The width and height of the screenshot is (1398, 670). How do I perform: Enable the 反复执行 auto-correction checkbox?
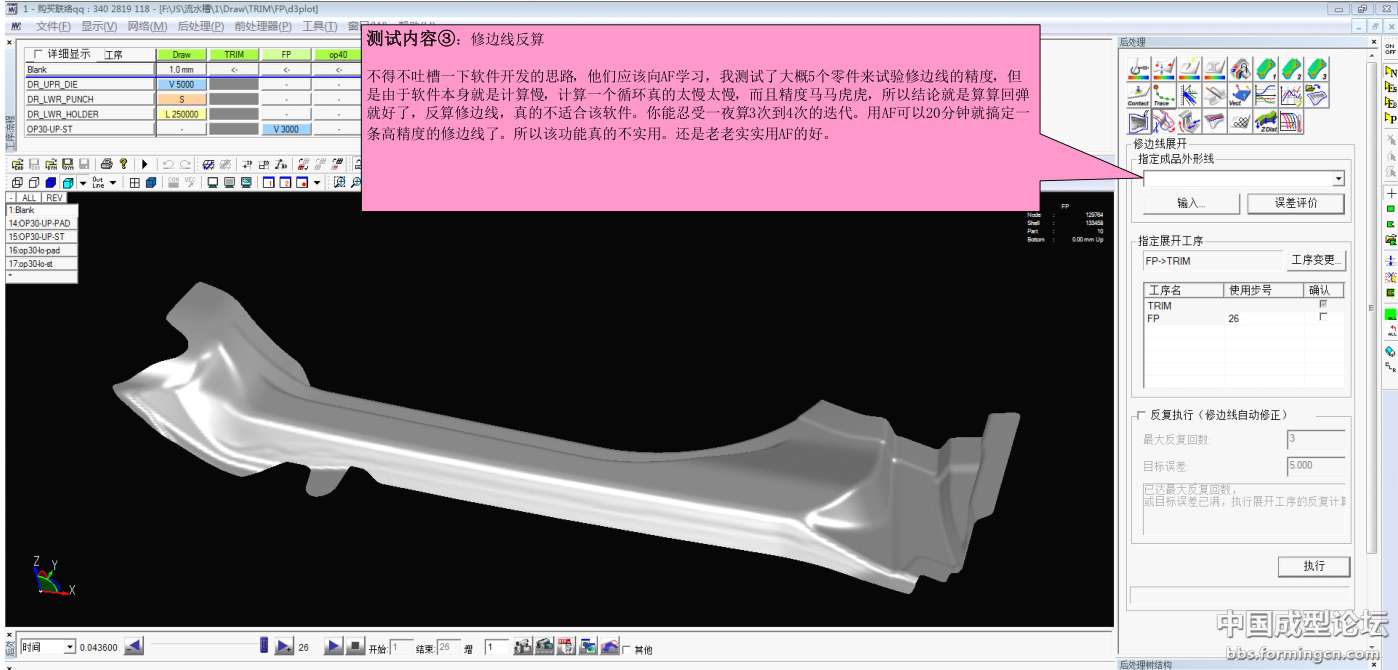pos(1140,415)
